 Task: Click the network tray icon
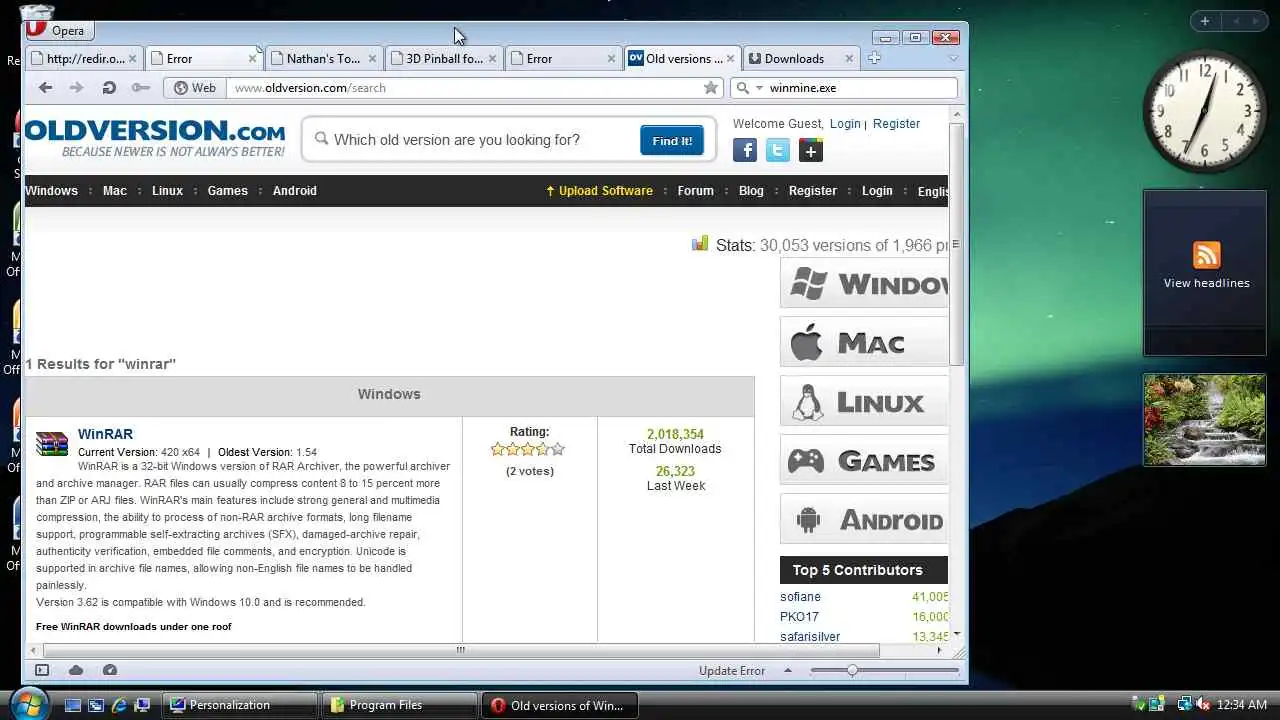coord(1183,705)
